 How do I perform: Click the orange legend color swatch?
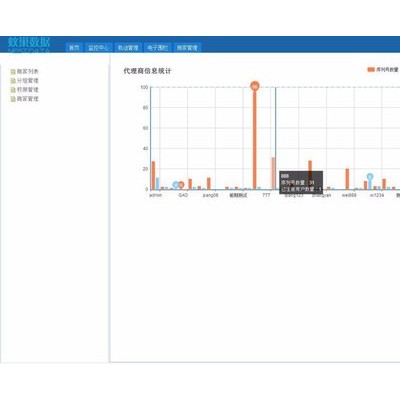pos(371,69)
